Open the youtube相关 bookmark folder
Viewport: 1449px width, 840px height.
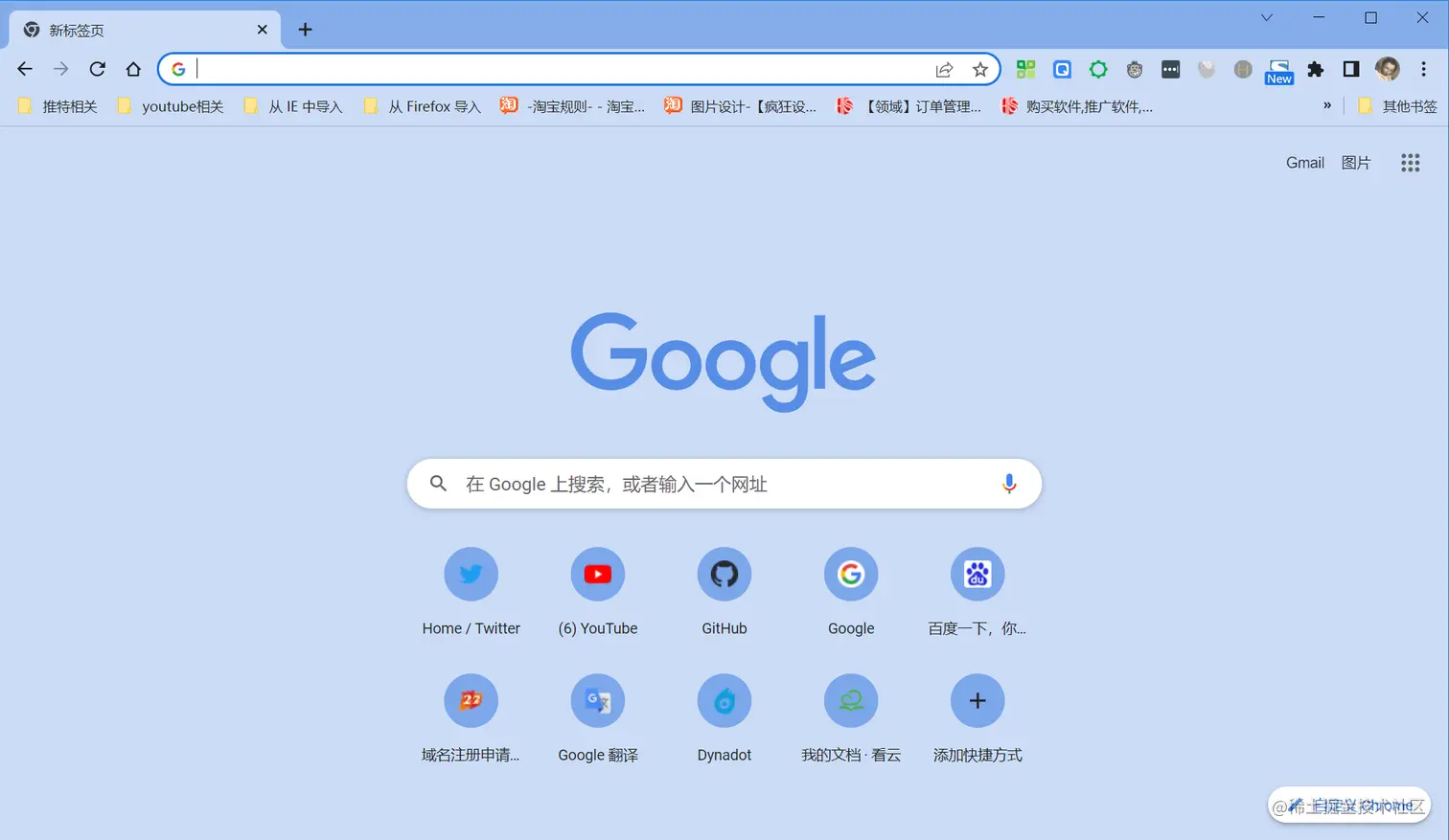tap(171, 106)
